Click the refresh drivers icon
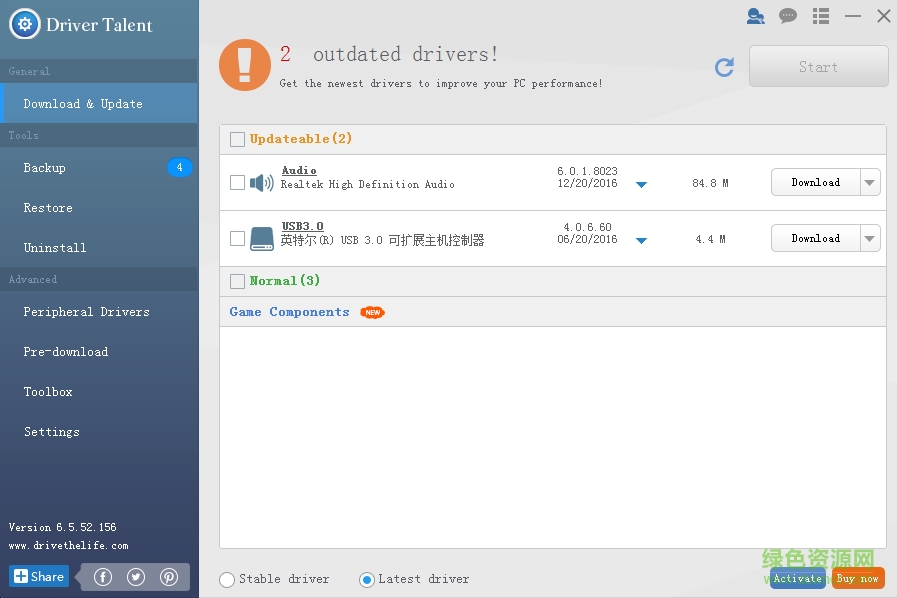Viewport: 897px width, 598px height. [723, 67]
